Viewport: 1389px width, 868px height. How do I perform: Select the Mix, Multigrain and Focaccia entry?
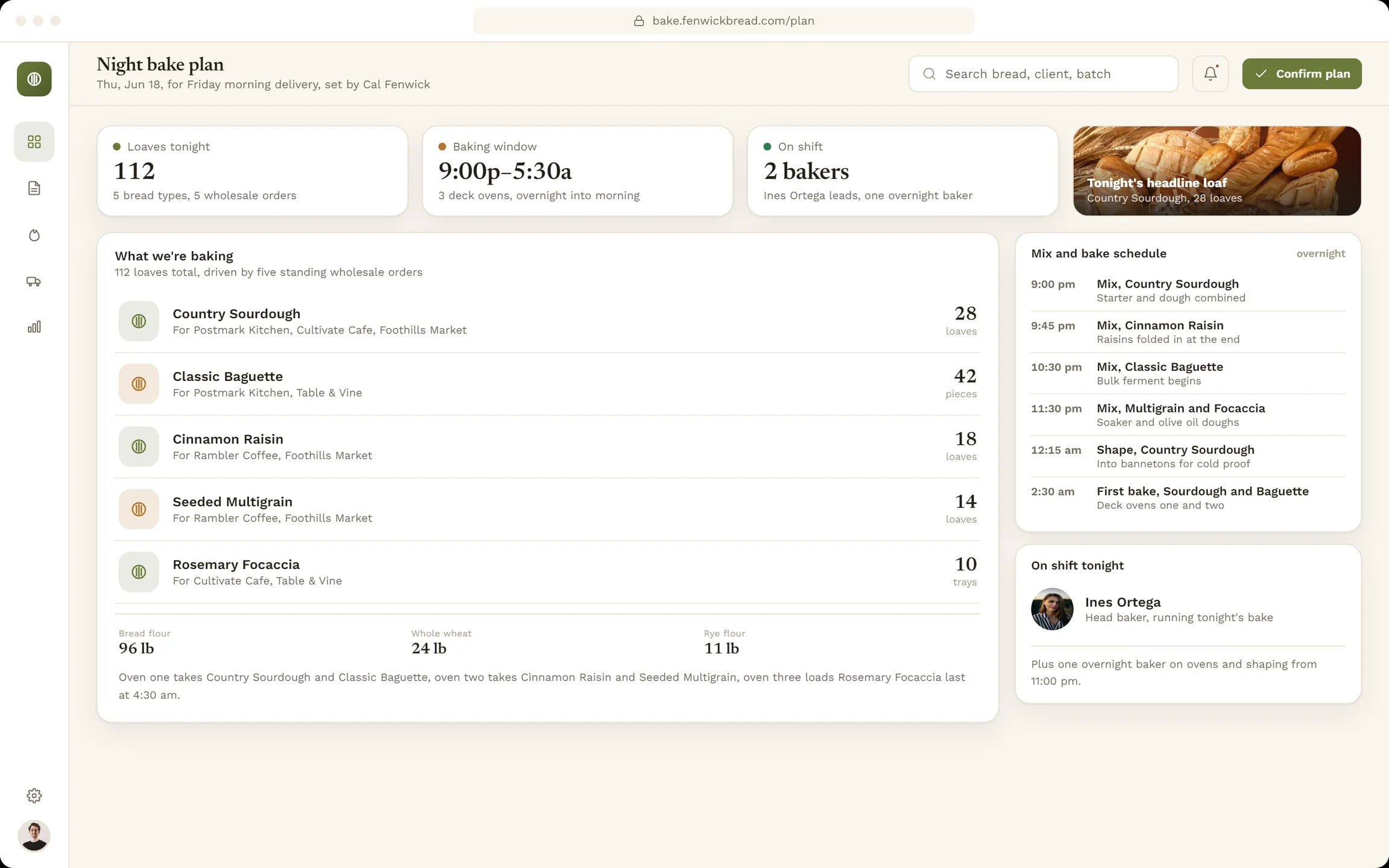pos(1188,415)
